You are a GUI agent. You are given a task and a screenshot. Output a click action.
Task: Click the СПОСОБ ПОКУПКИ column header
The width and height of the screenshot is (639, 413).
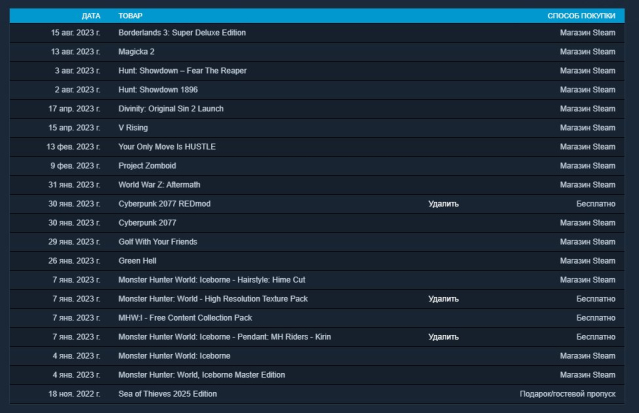click(x=581, y=16)
